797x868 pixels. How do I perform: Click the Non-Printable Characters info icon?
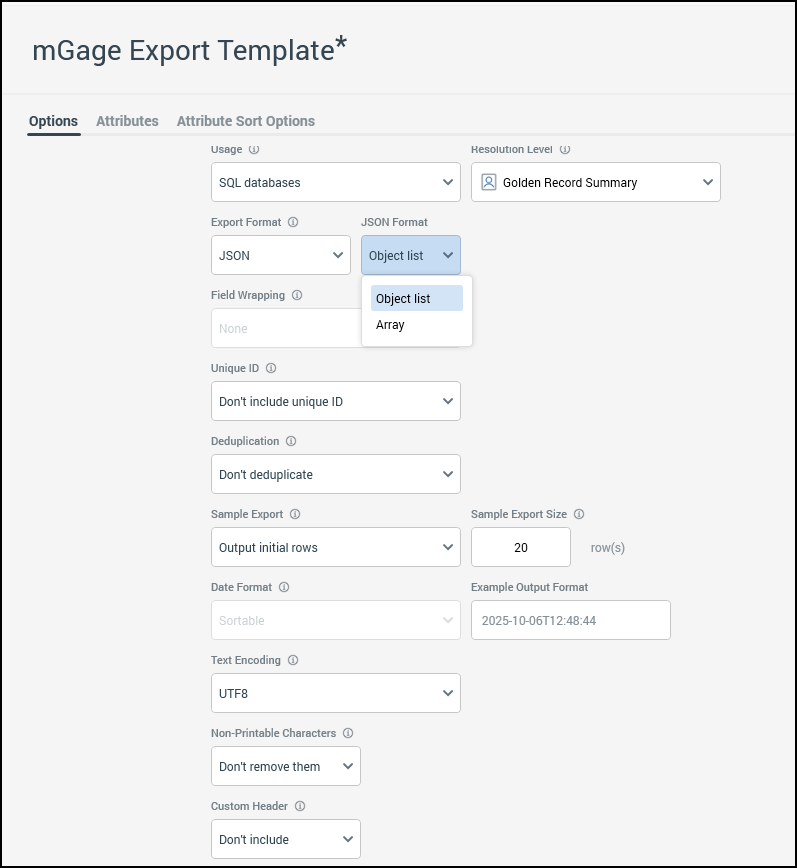[x=347, y=734]
